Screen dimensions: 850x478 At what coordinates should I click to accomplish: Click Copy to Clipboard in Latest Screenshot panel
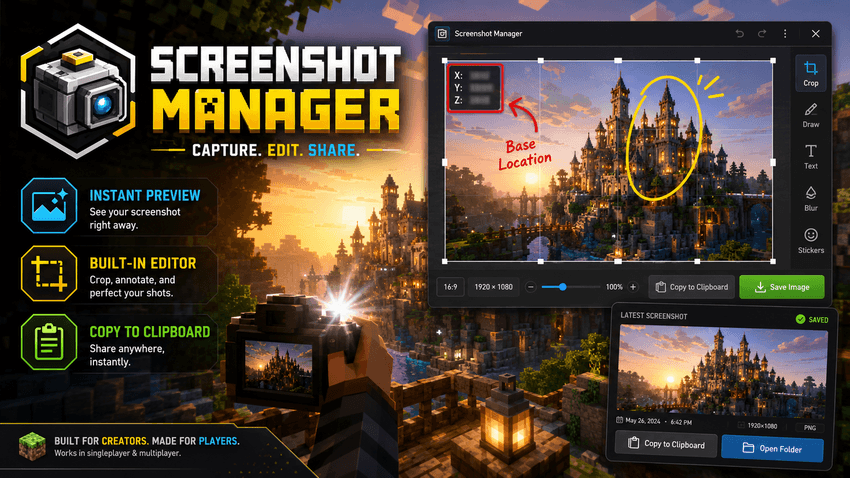[666, 444]
